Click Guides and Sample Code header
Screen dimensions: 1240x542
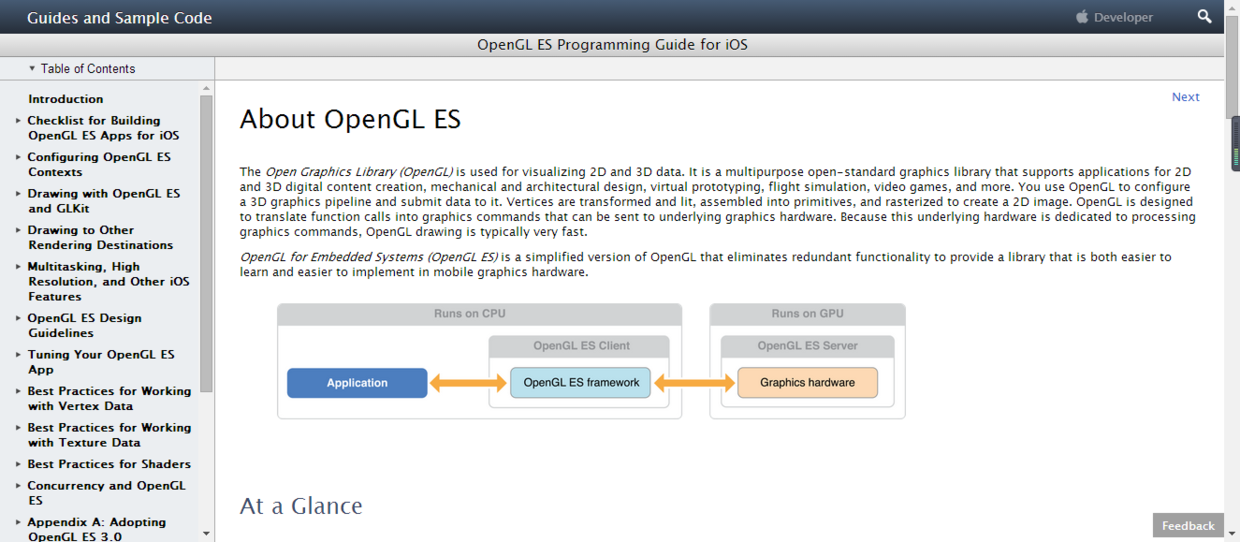119,18
